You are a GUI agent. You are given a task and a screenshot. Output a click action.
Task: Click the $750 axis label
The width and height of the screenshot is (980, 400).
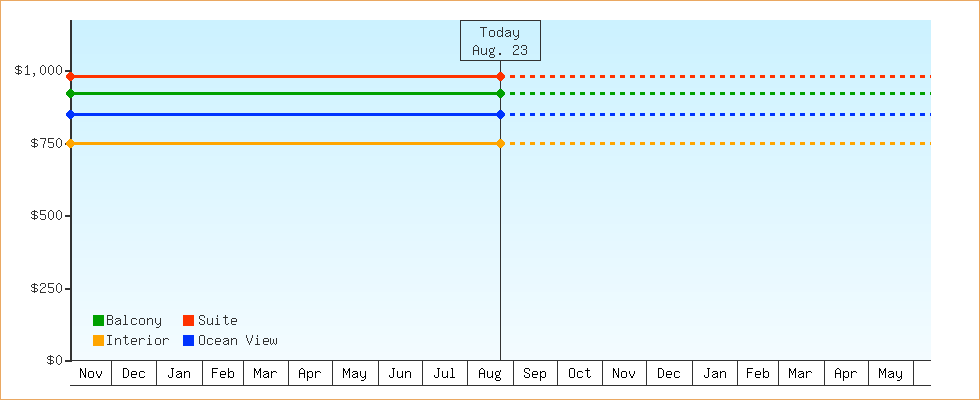[47, 144]
